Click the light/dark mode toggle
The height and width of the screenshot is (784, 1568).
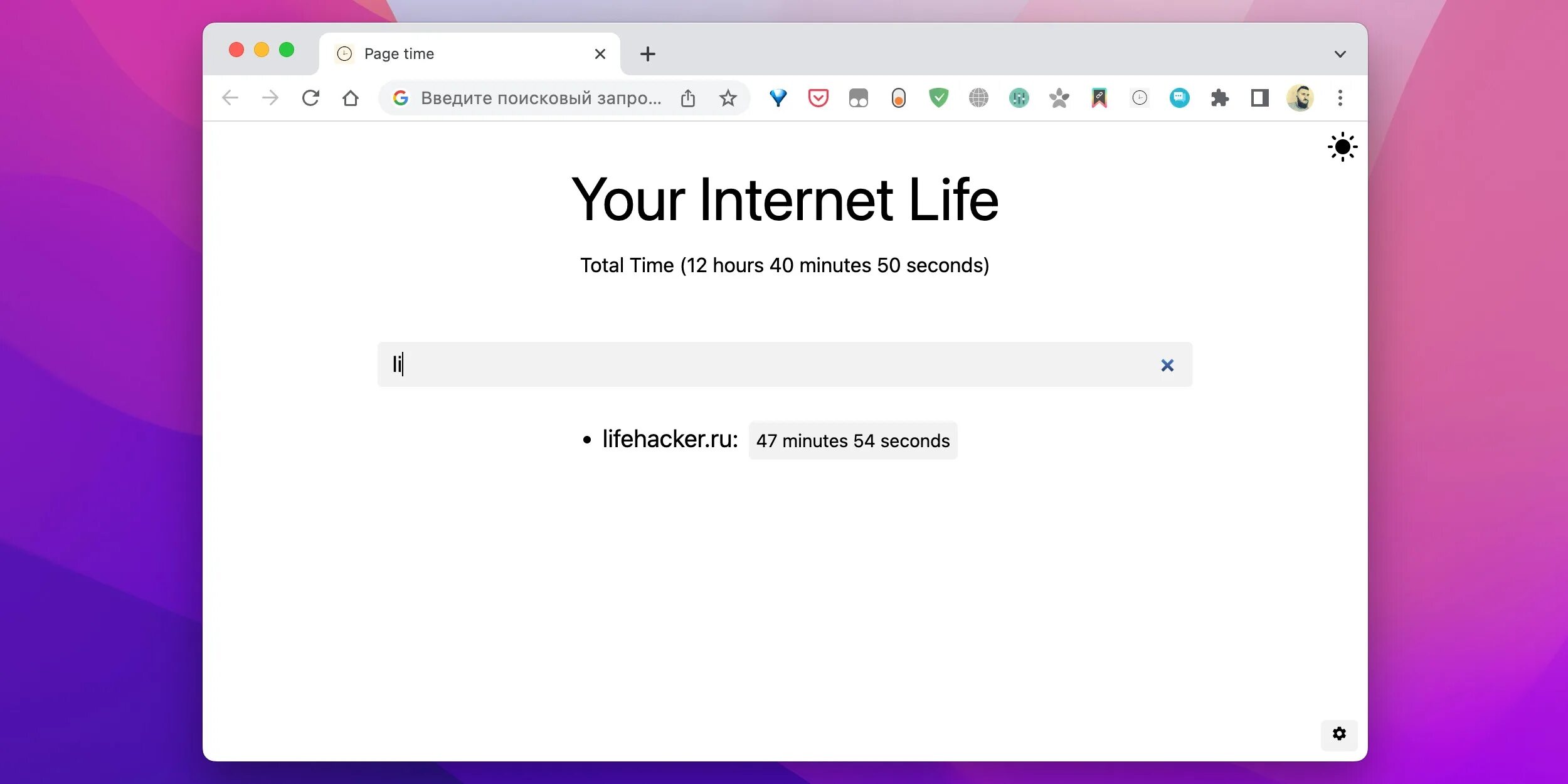coord(1339,147)
